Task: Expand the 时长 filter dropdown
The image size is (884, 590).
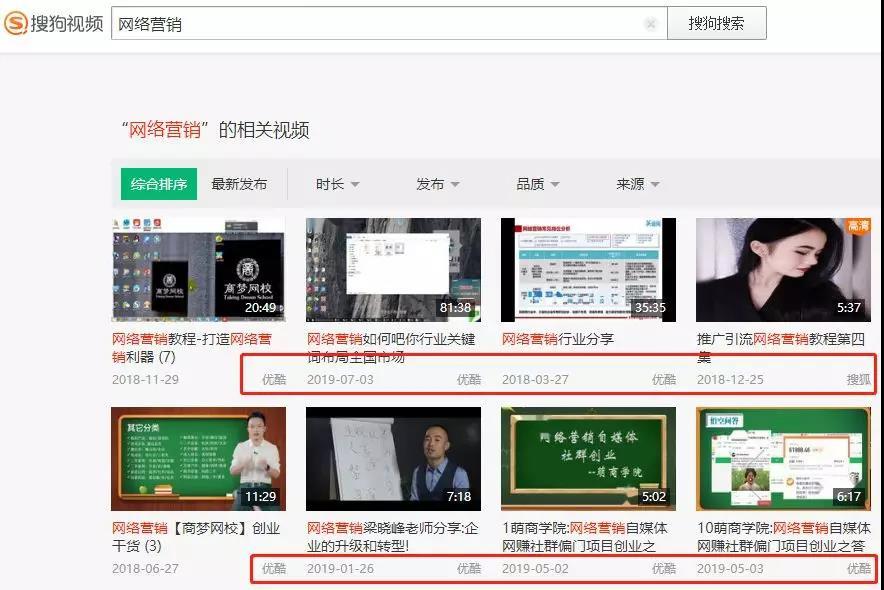Action: pyautogui.click(x=337, y=184)
